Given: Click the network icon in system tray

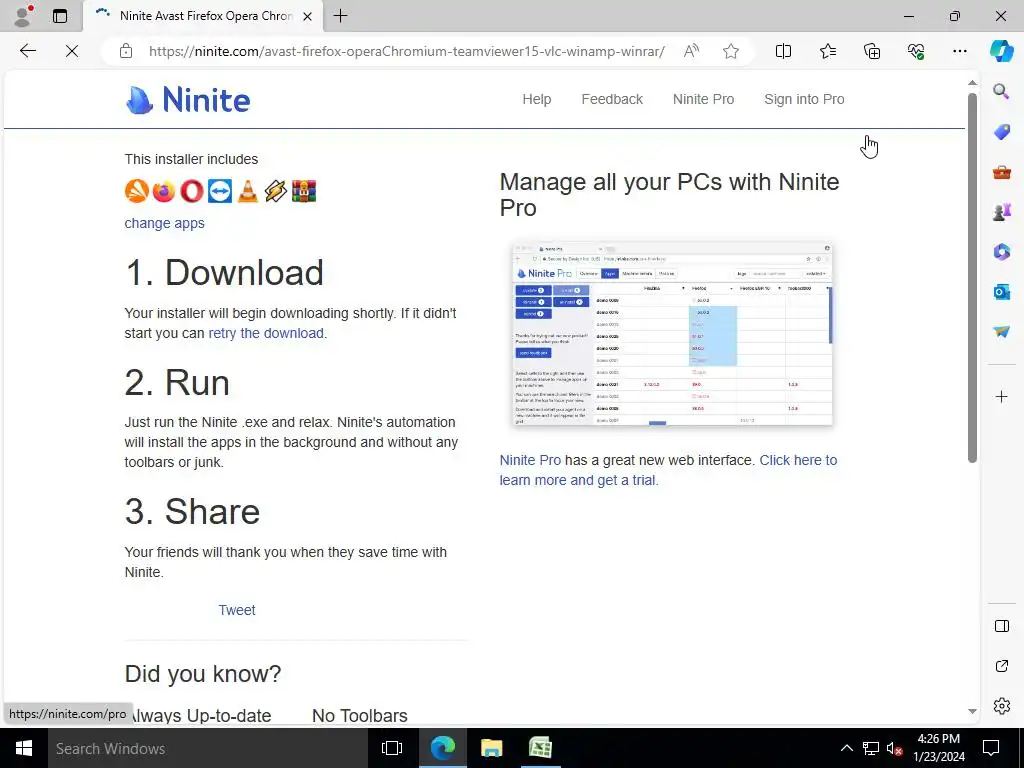Looking at the screenshot, I should point(871,748).
